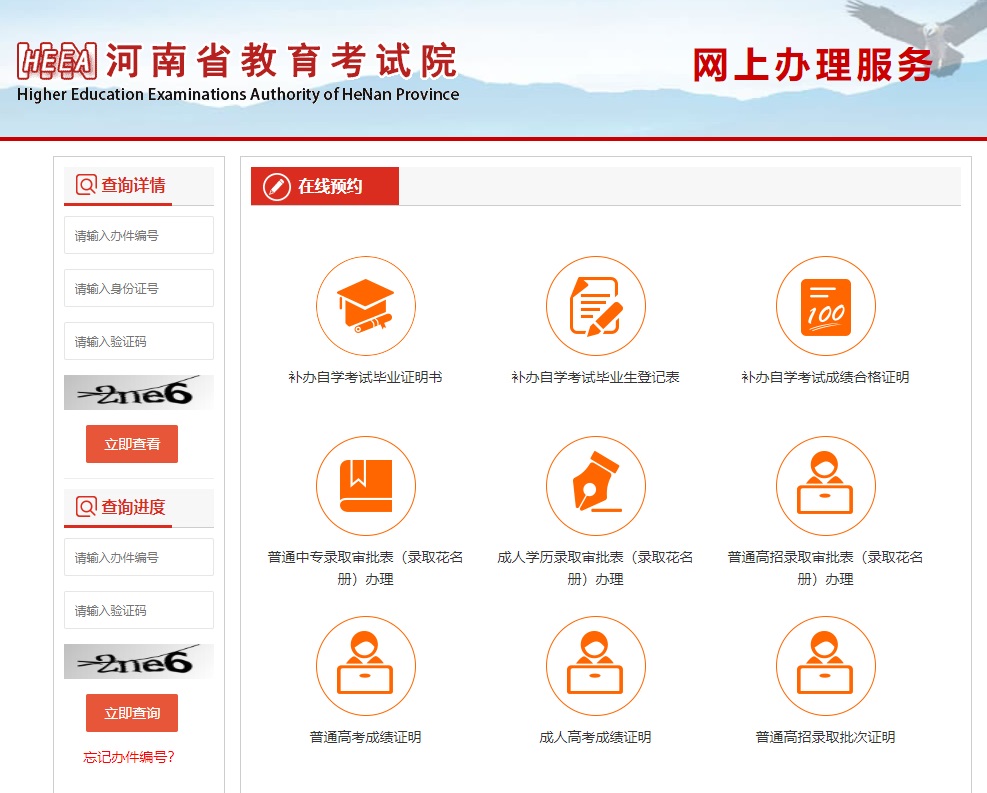Open the 普通高考成绩证明 person icon

coord(365,666)
